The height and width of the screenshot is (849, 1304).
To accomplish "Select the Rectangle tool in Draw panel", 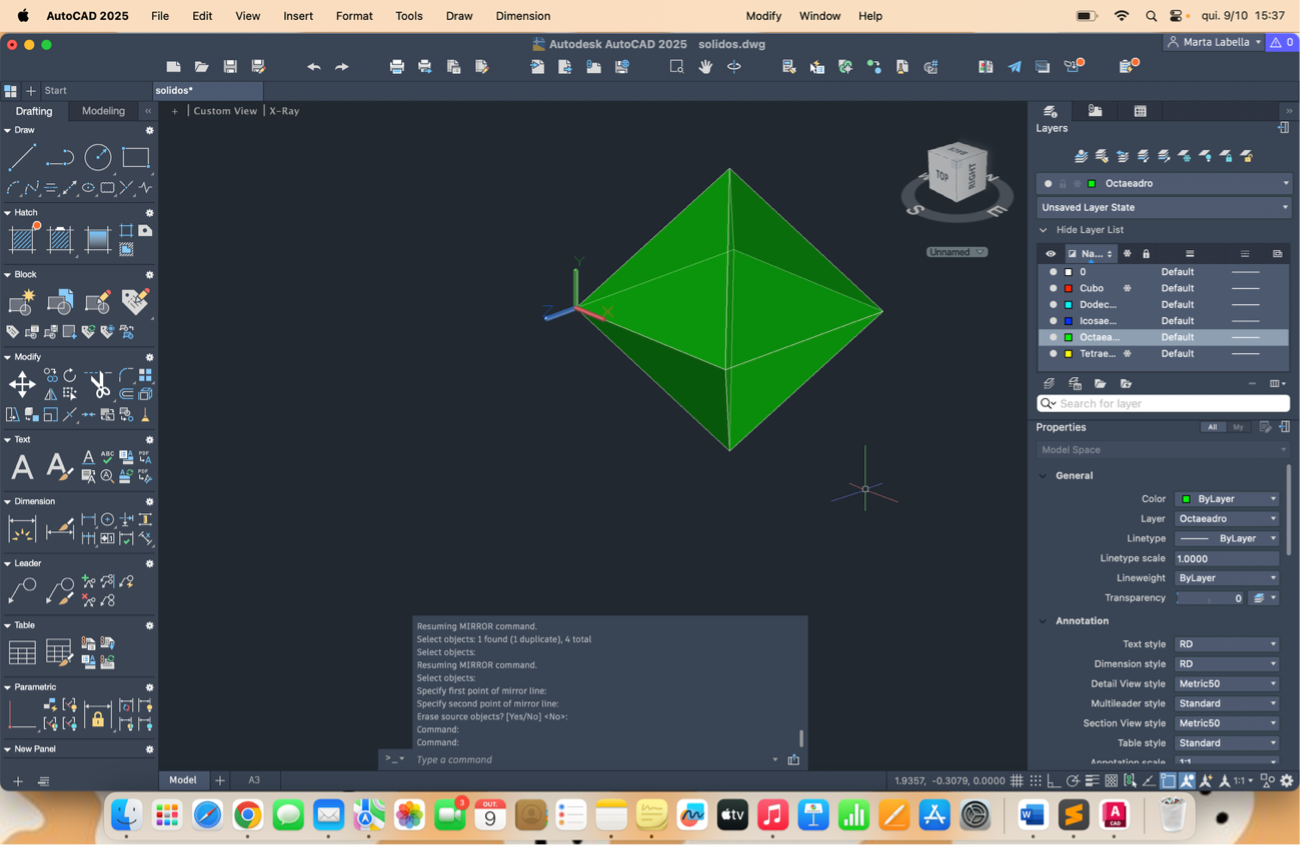I will (136, 157).
